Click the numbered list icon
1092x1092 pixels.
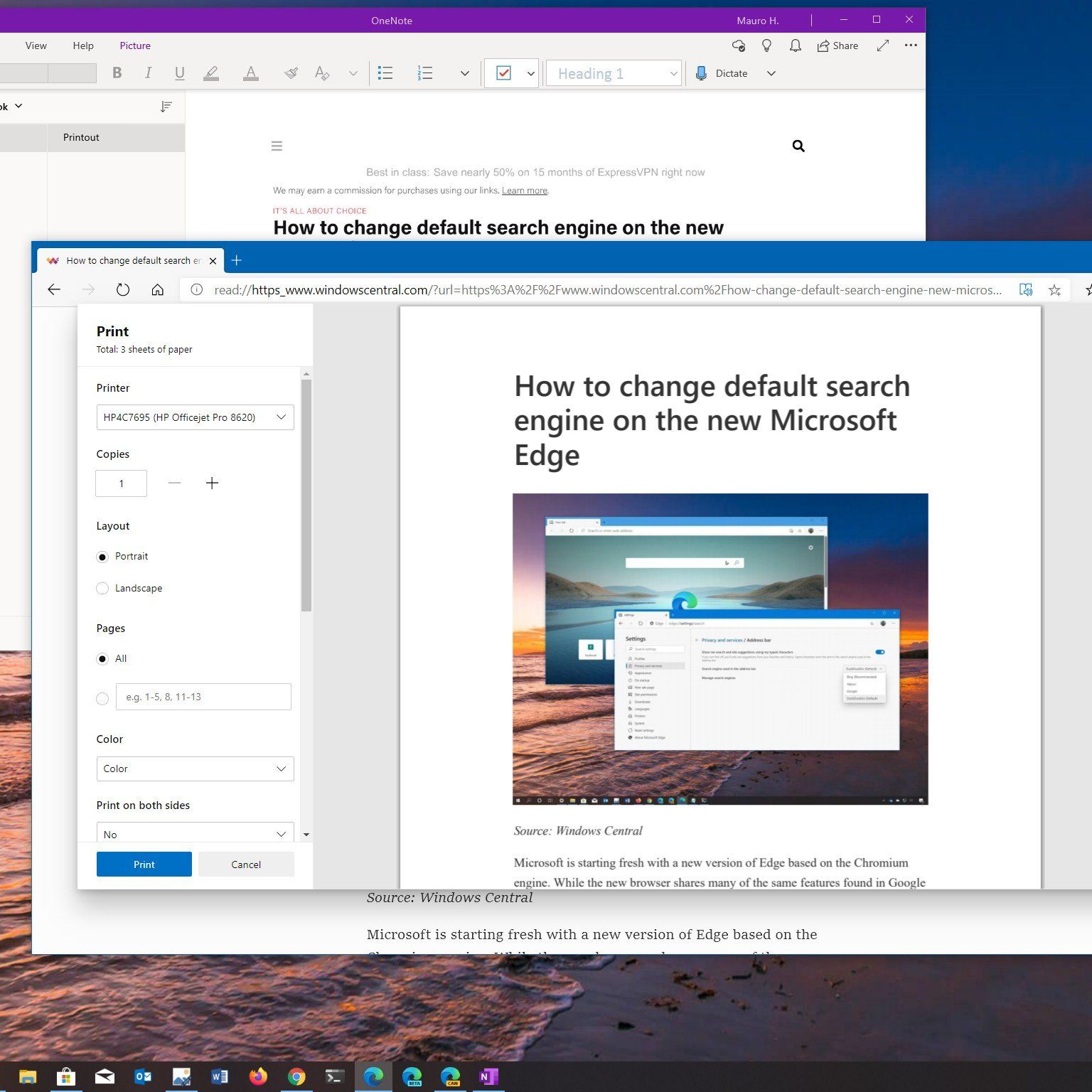pos(425,73)
